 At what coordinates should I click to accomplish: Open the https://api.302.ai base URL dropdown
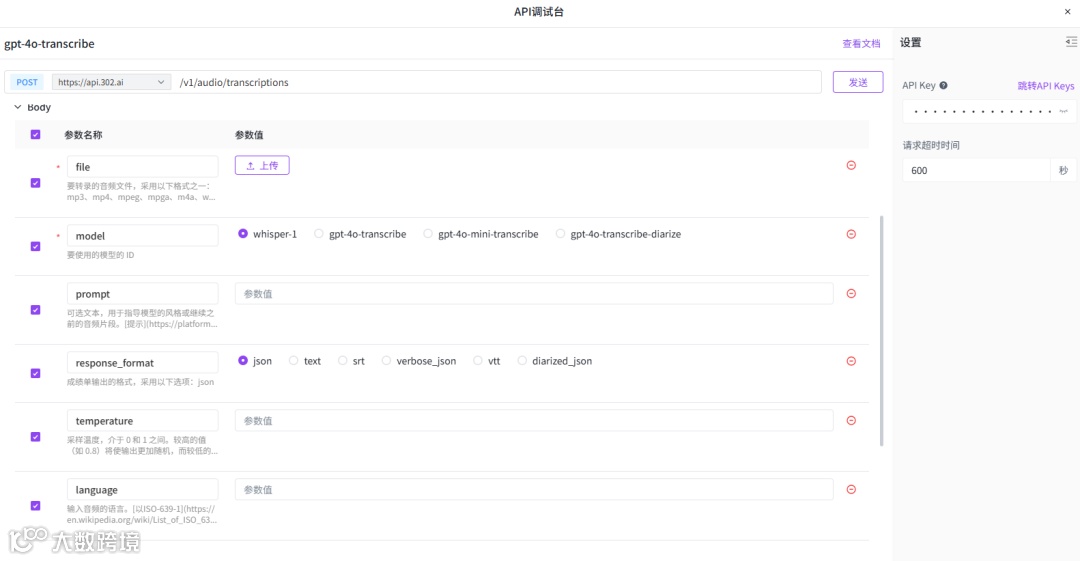pos(112,82)
